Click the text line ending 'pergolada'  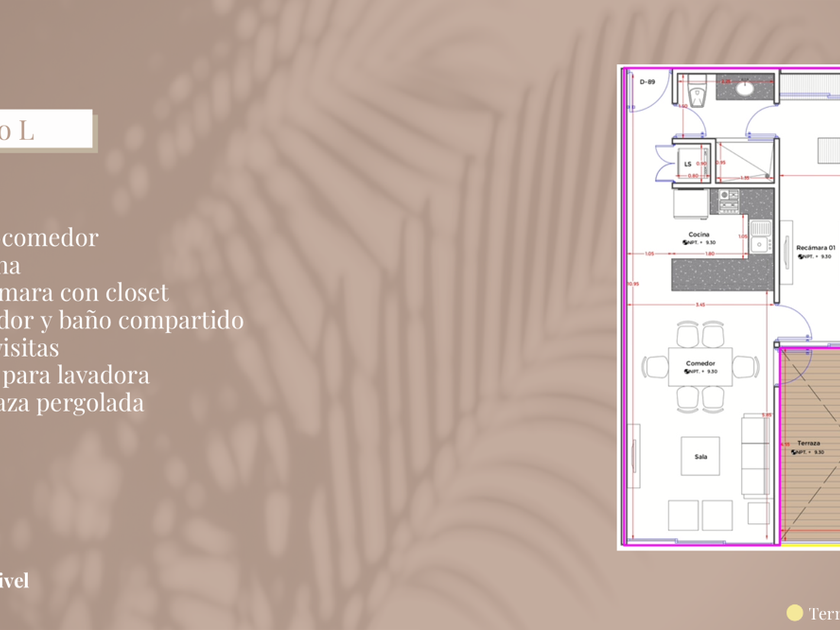click(x=72, y=403)
